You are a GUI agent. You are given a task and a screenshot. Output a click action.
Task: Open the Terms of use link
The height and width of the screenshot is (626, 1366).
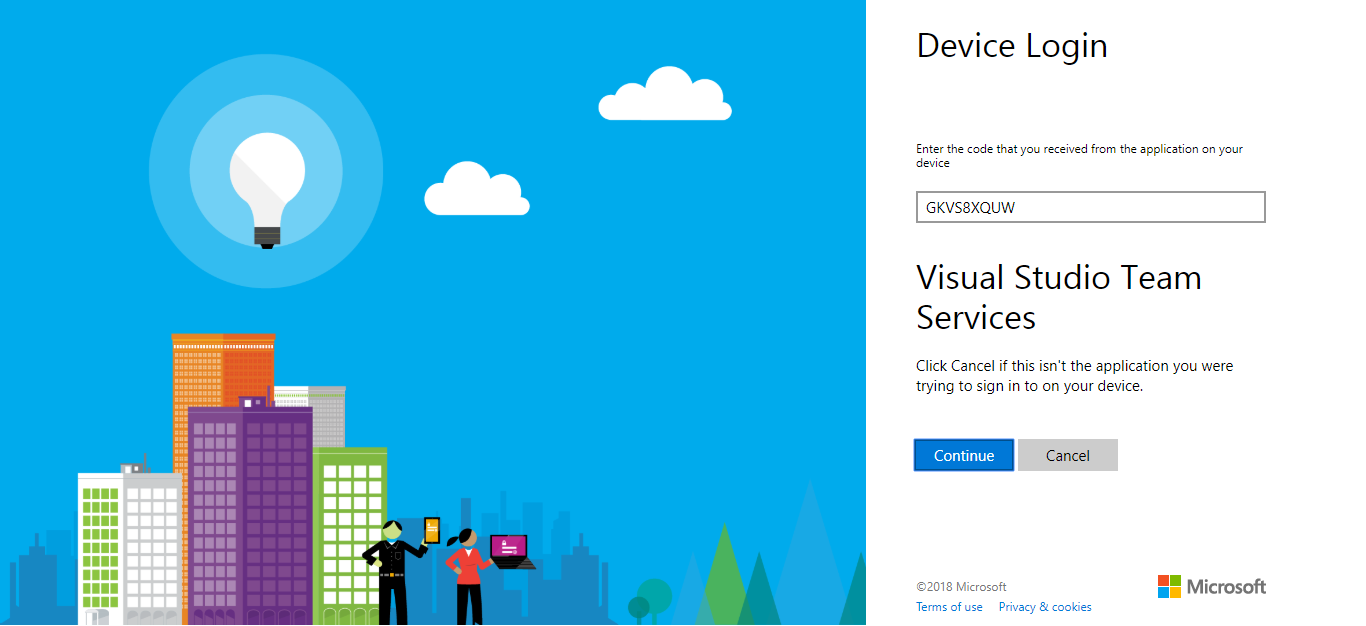click(949, 607)
